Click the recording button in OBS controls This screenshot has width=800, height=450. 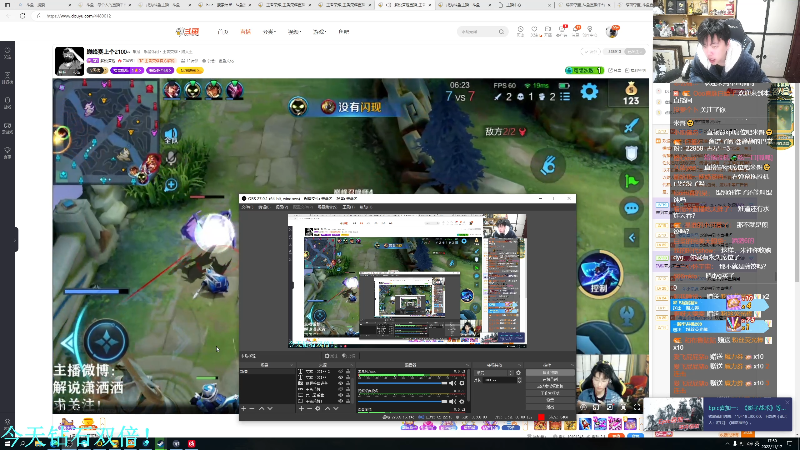(551, 379)
